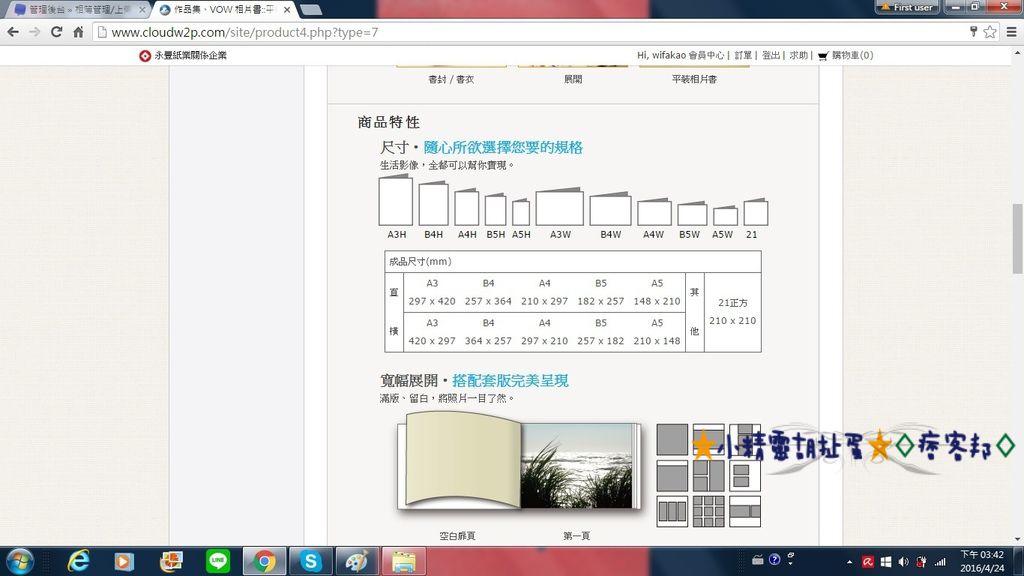
Task: Reload the current page
Action: pos(57,32)
